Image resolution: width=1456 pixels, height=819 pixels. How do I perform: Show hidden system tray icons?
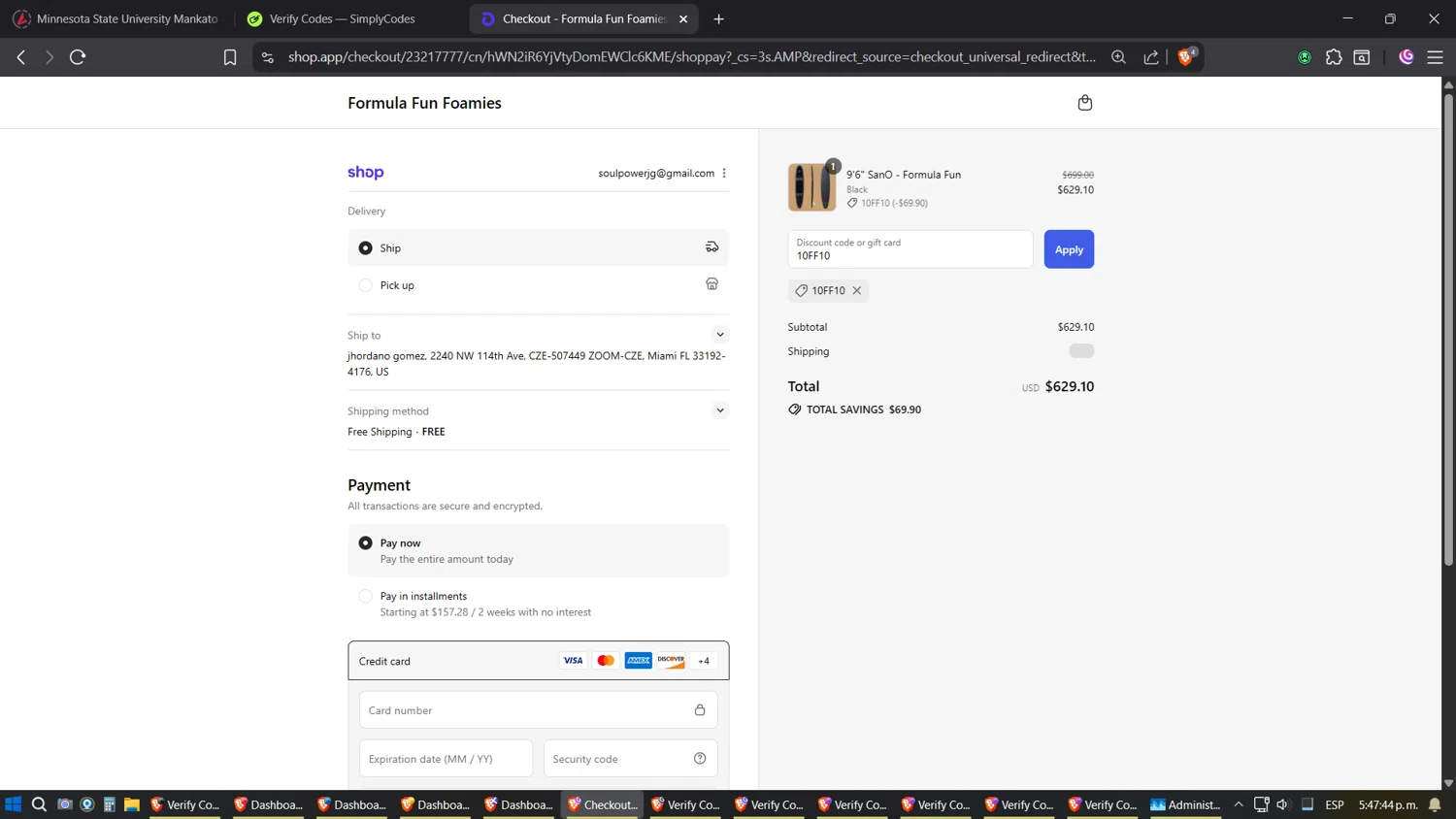(x=1239, y=804)
